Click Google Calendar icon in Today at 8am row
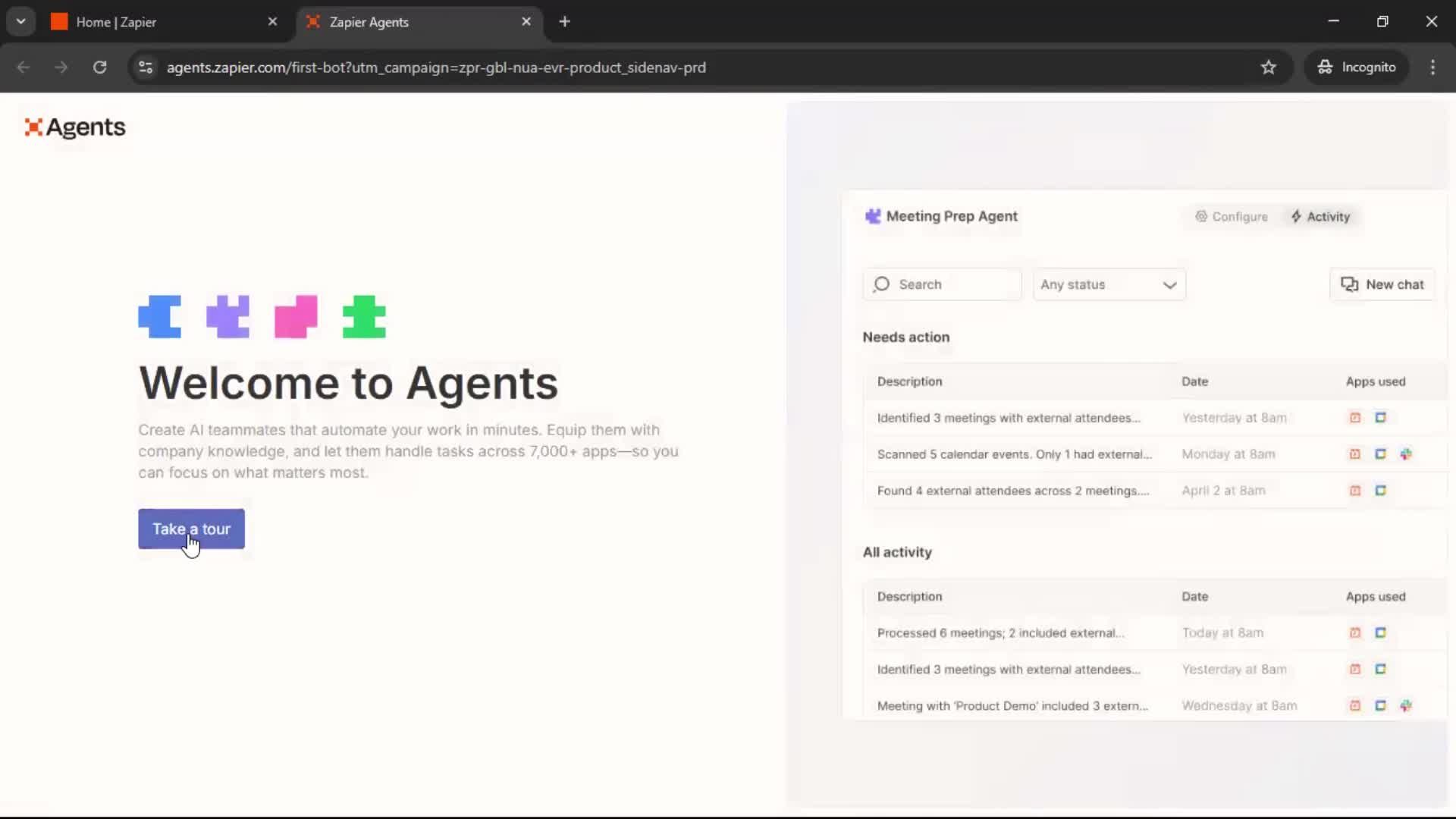The height and width of the screenshot is (819, 1456). point(1380,632)
